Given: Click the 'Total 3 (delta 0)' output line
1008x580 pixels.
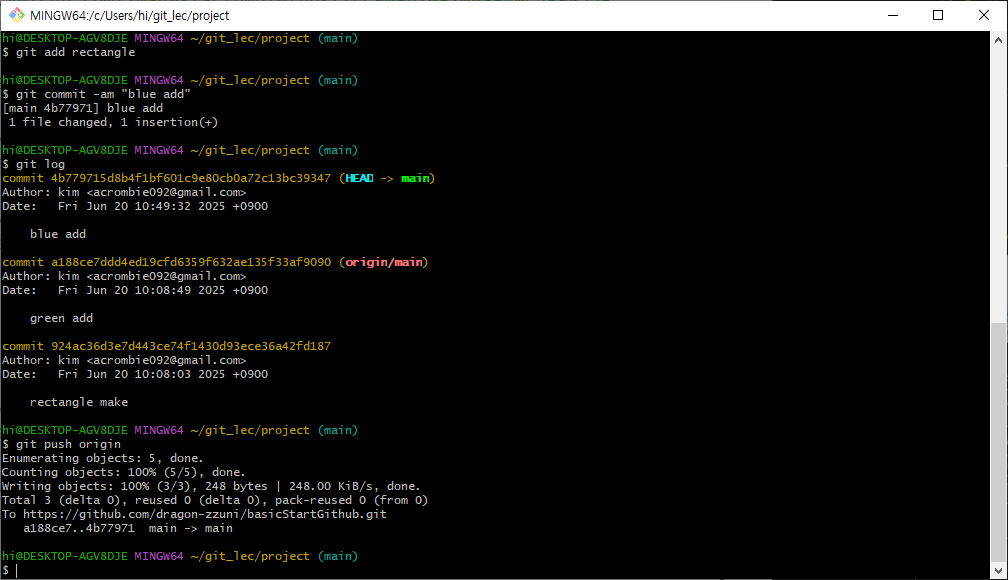Looking at the screenshot, I should click(215, 500).
